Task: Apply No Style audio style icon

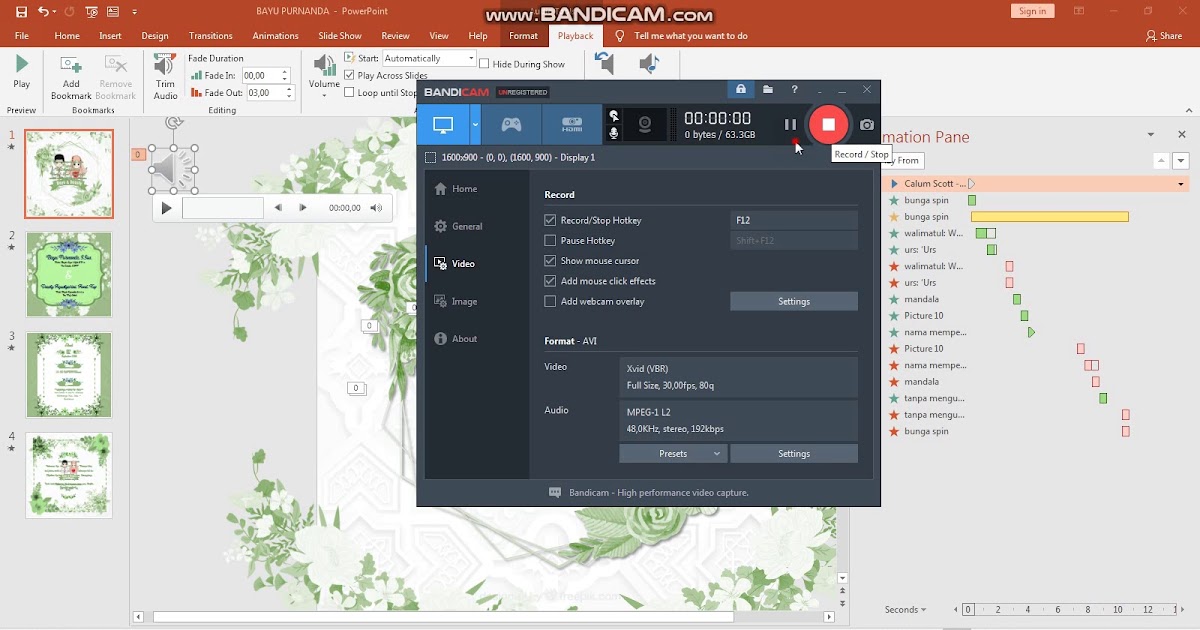Action: tap(604, 65)
